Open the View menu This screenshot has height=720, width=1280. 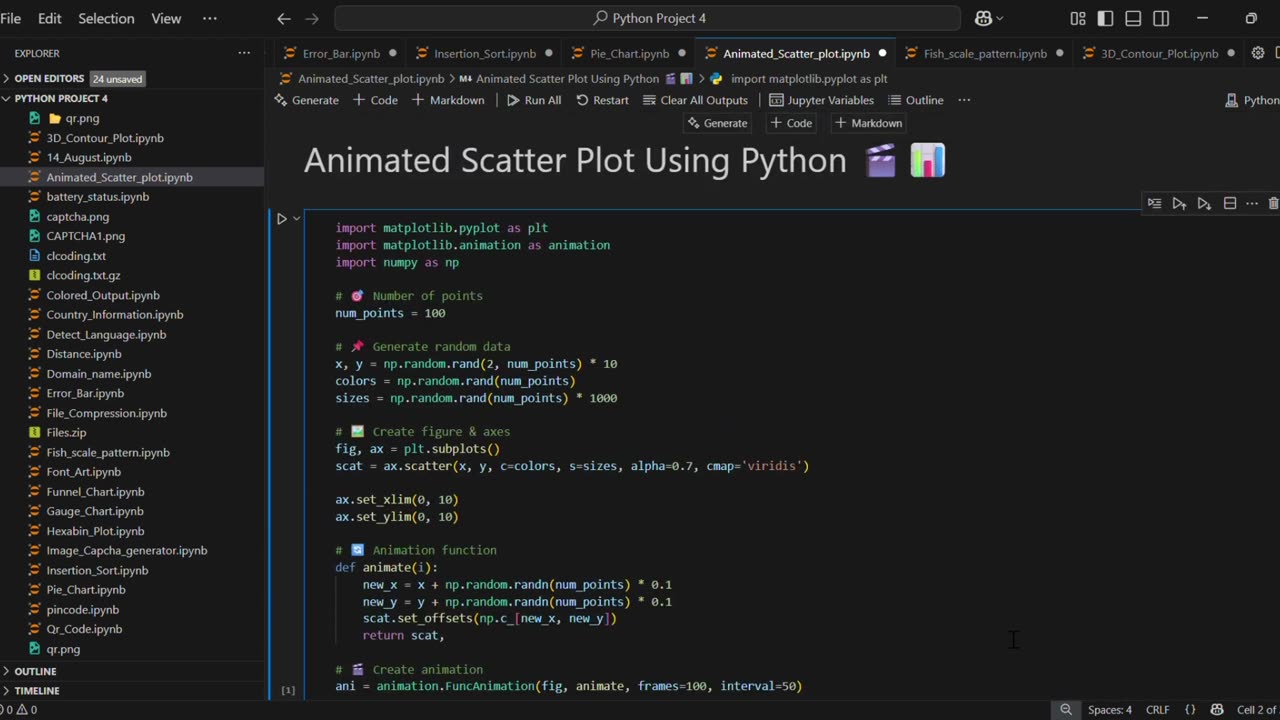(x=166, y=18)
